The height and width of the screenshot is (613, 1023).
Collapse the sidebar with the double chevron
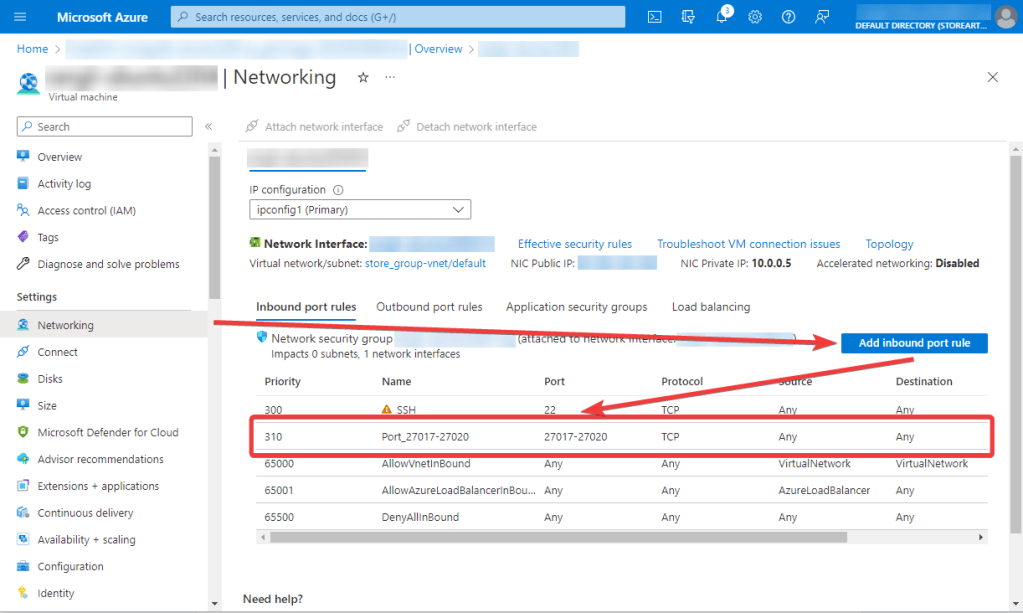pos(208,127)
